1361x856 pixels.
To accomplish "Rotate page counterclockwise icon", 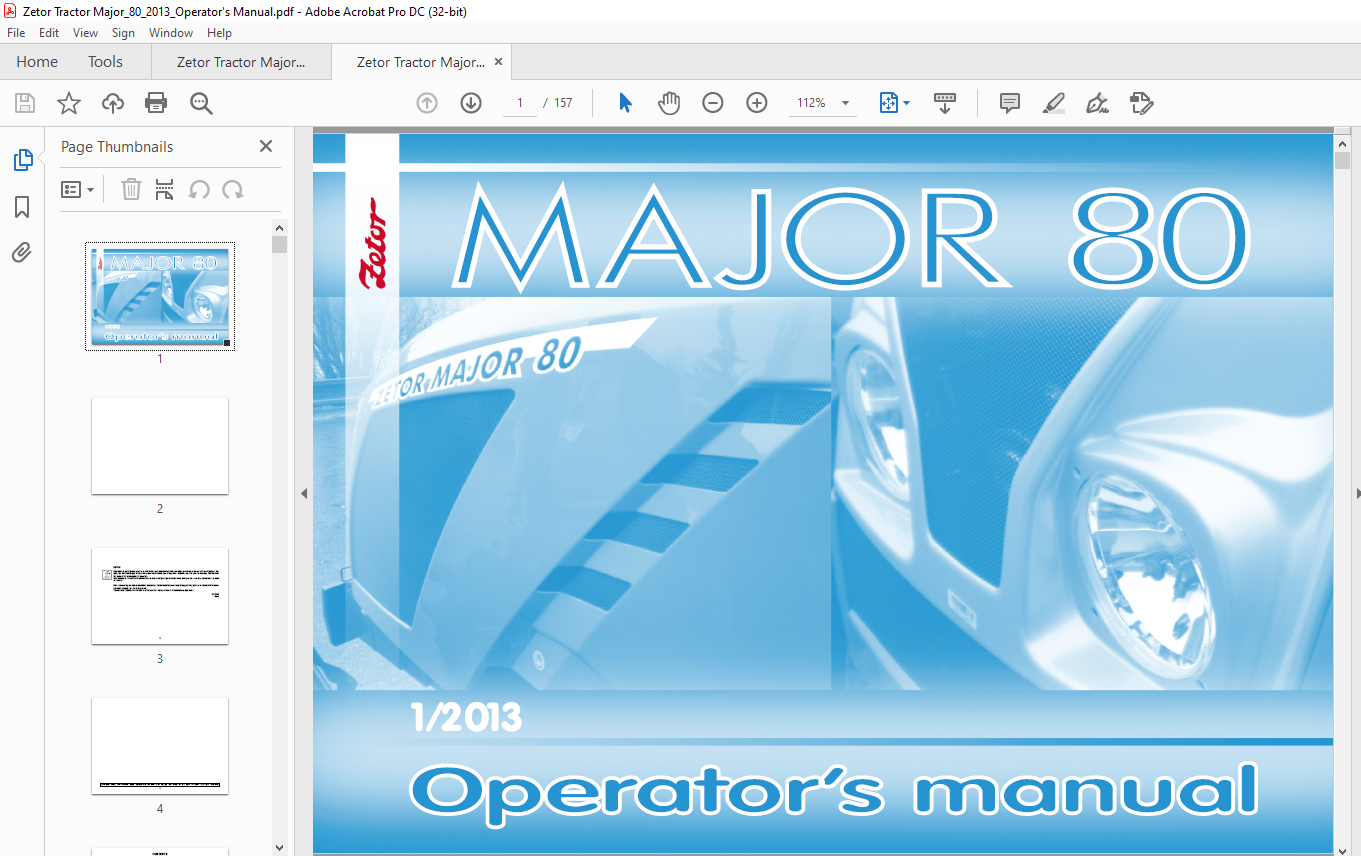I will click(199, 189).
